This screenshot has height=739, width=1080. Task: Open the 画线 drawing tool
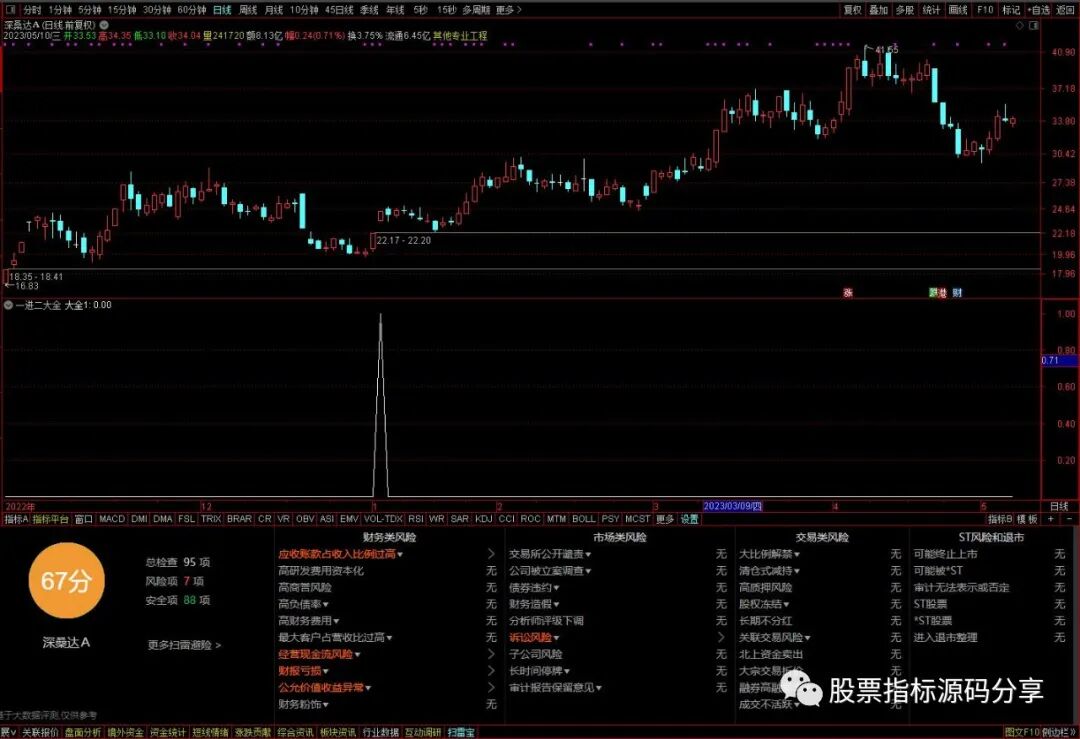click(958, 10)
